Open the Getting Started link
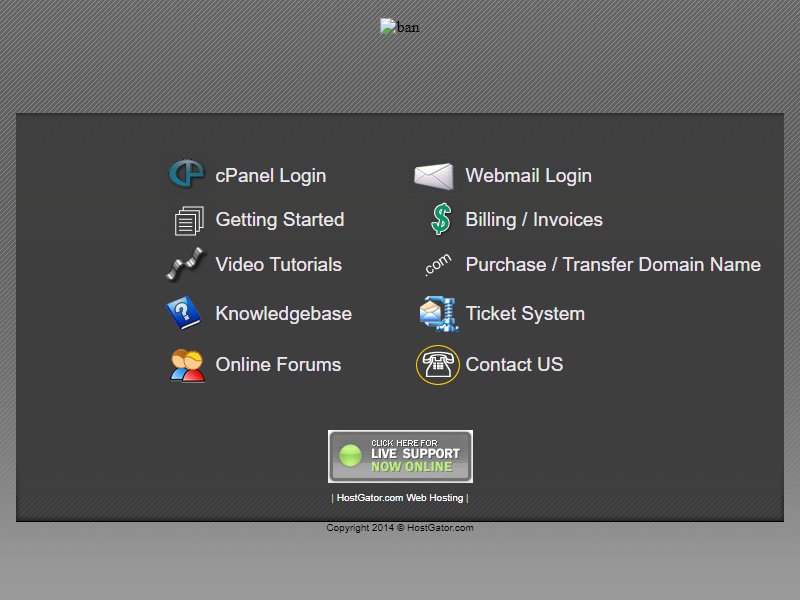This screenshot has width=800, height=600. click(x=280, y=219)
